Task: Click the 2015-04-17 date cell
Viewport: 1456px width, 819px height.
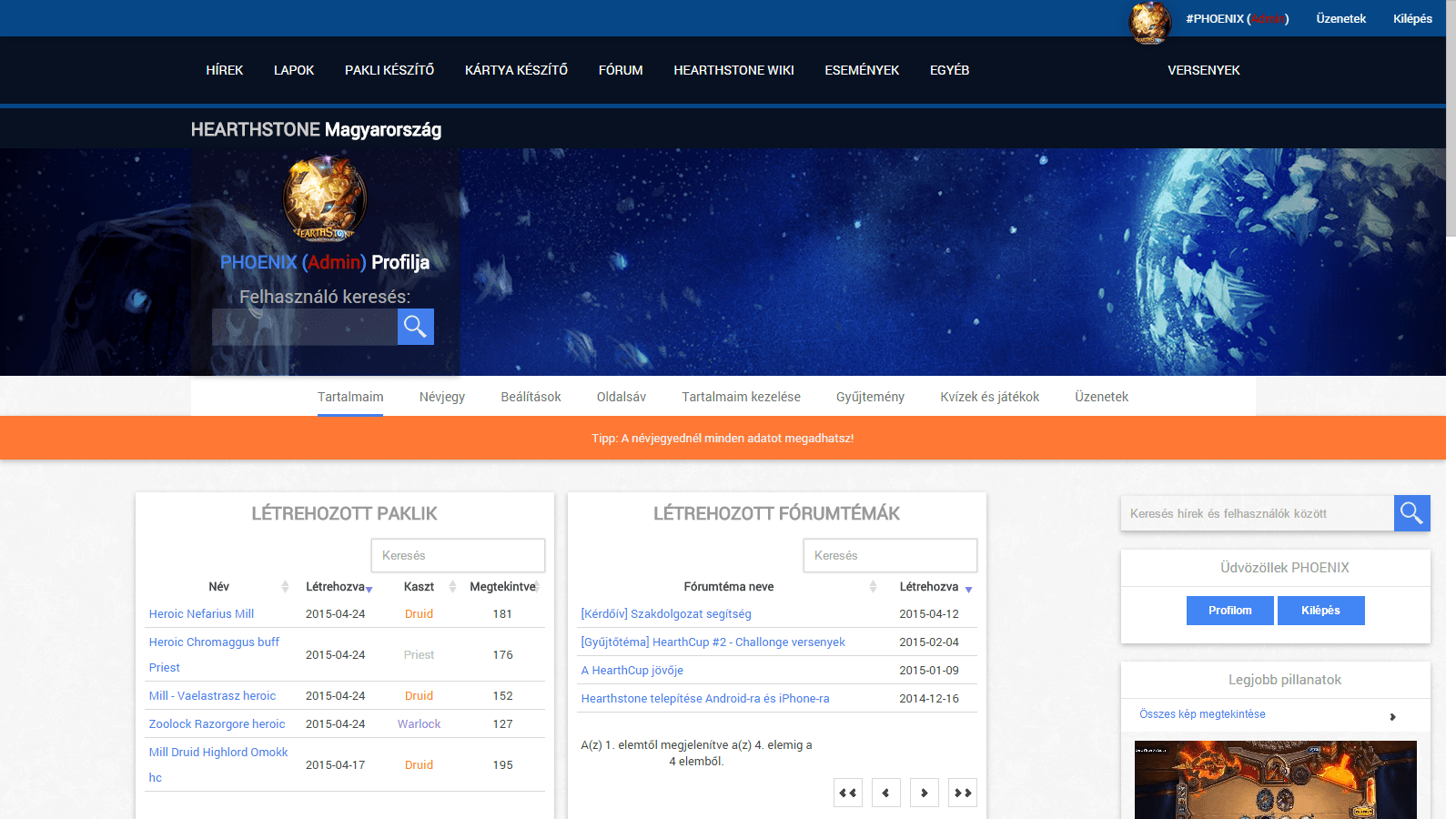Action: coord(336,765)
